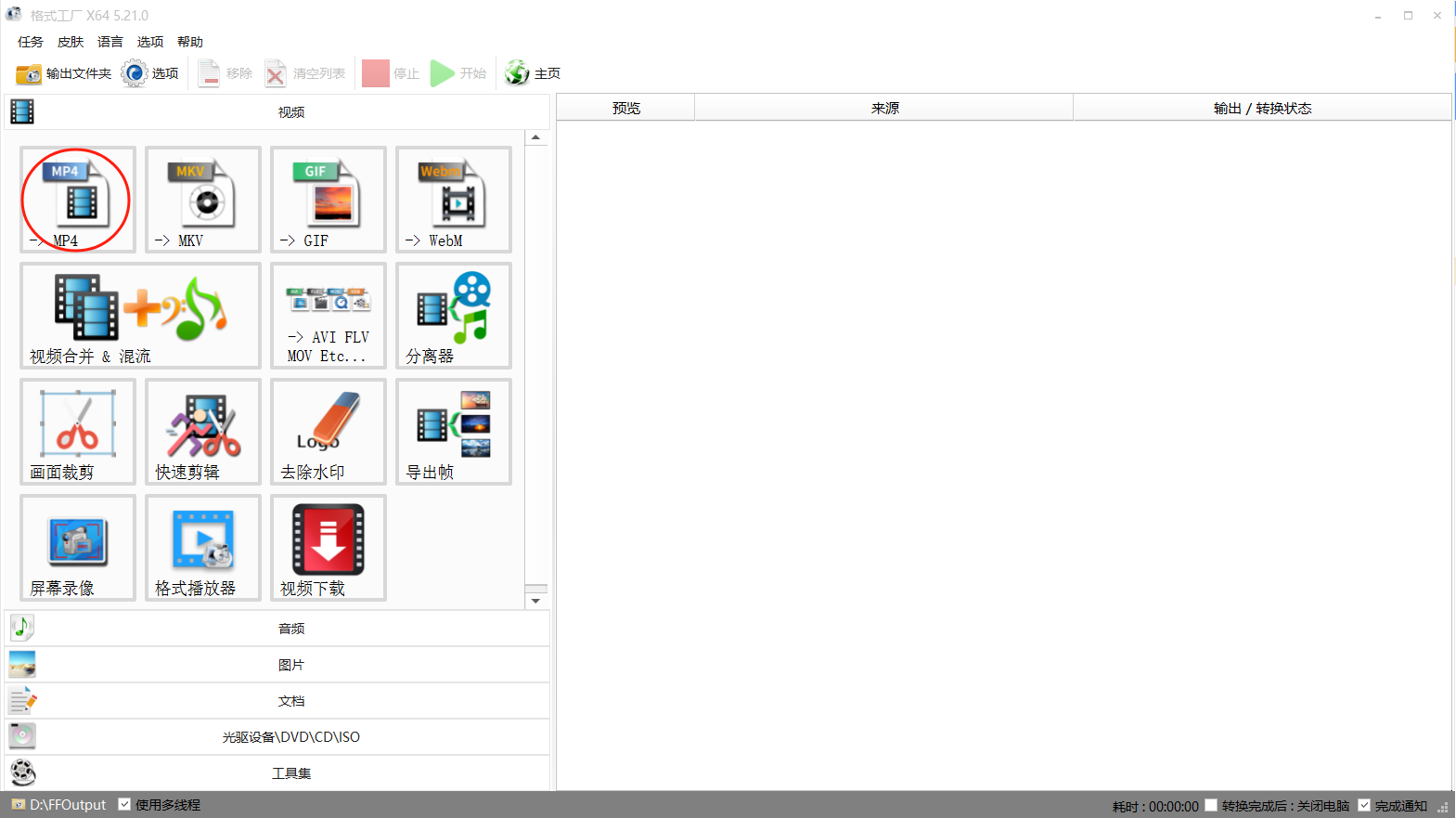Open the 任务 menu
The height and width of the screenshot is (818, 1456).
coord(31,42)
